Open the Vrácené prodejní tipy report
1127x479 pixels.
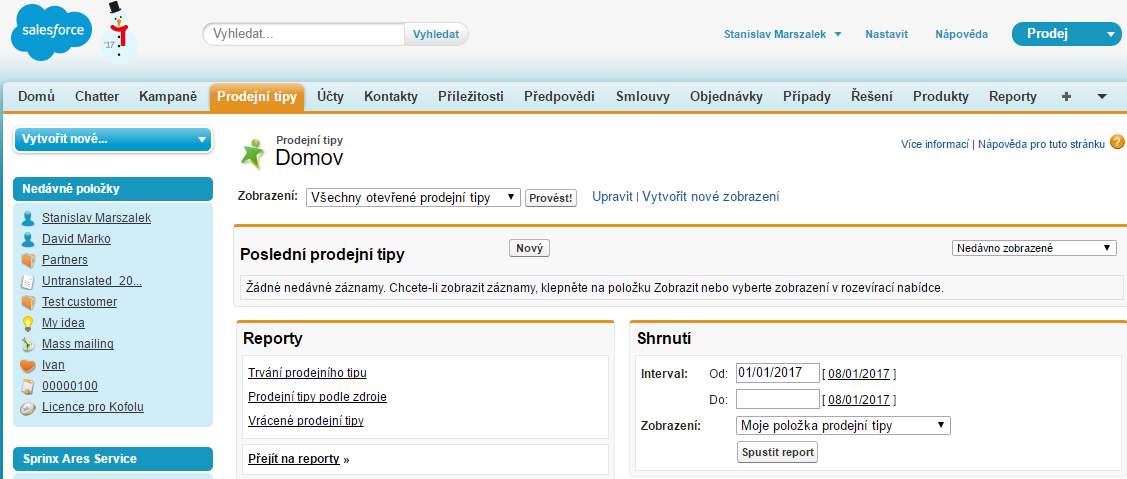coord(305,421)
